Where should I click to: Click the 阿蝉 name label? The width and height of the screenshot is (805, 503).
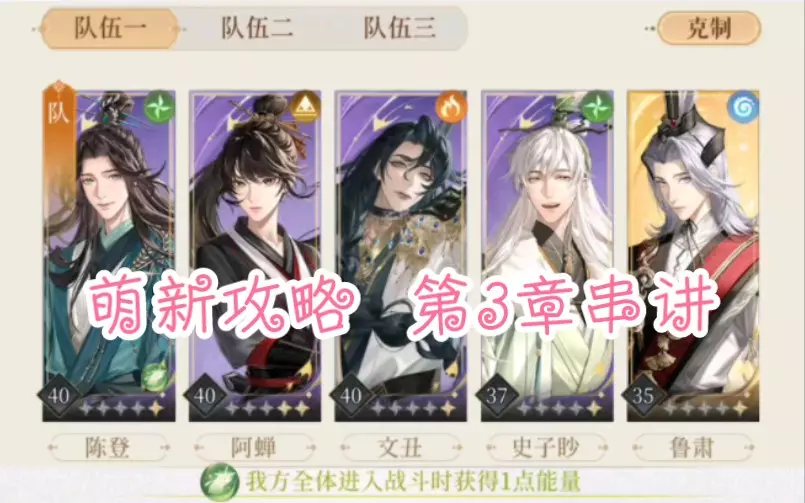click(x=254, y=448)
